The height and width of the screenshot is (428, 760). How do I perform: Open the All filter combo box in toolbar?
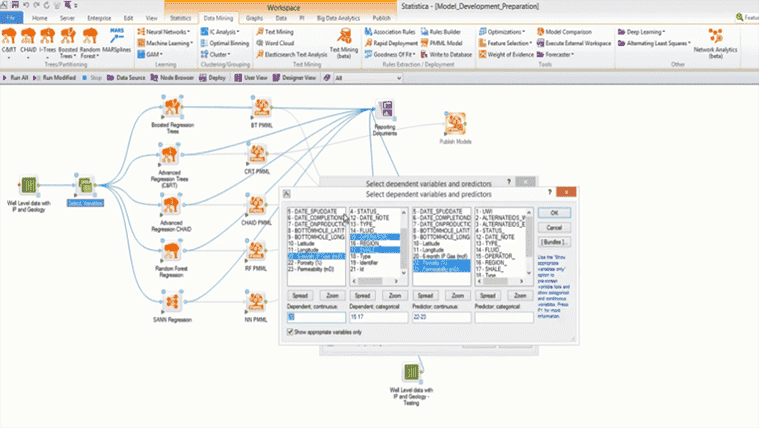point(368,78)
